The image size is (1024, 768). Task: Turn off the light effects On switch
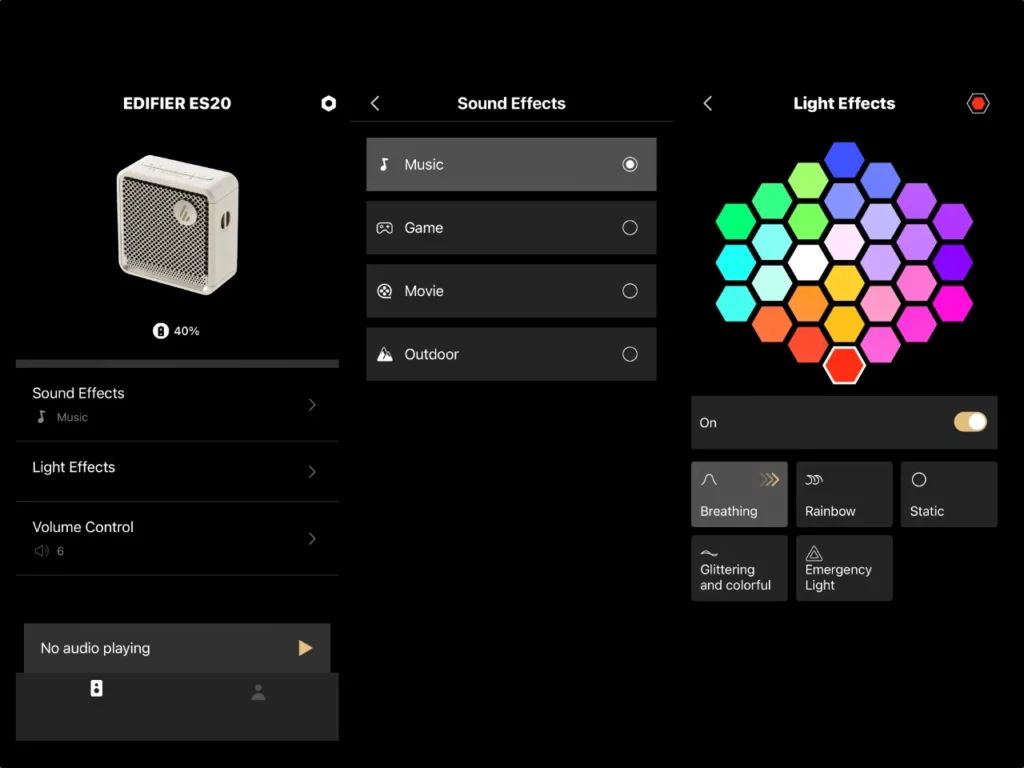[x=969, y=422]
